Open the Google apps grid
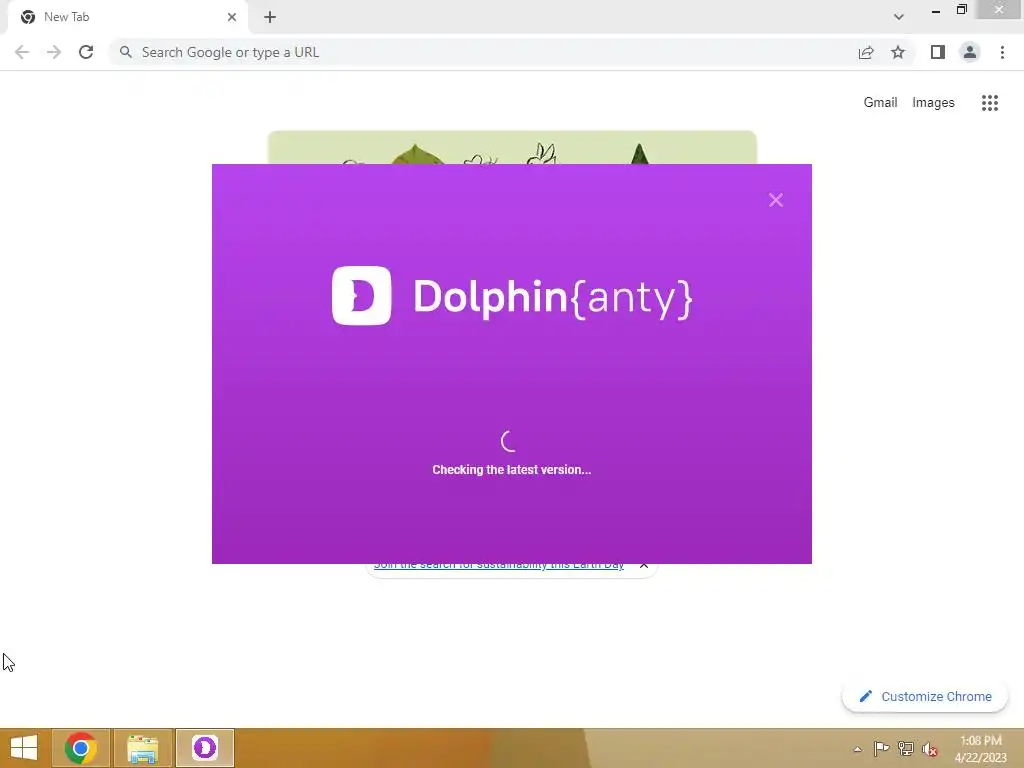The width and height of the screenshot is (1024, 768). [x=989, y=103]
